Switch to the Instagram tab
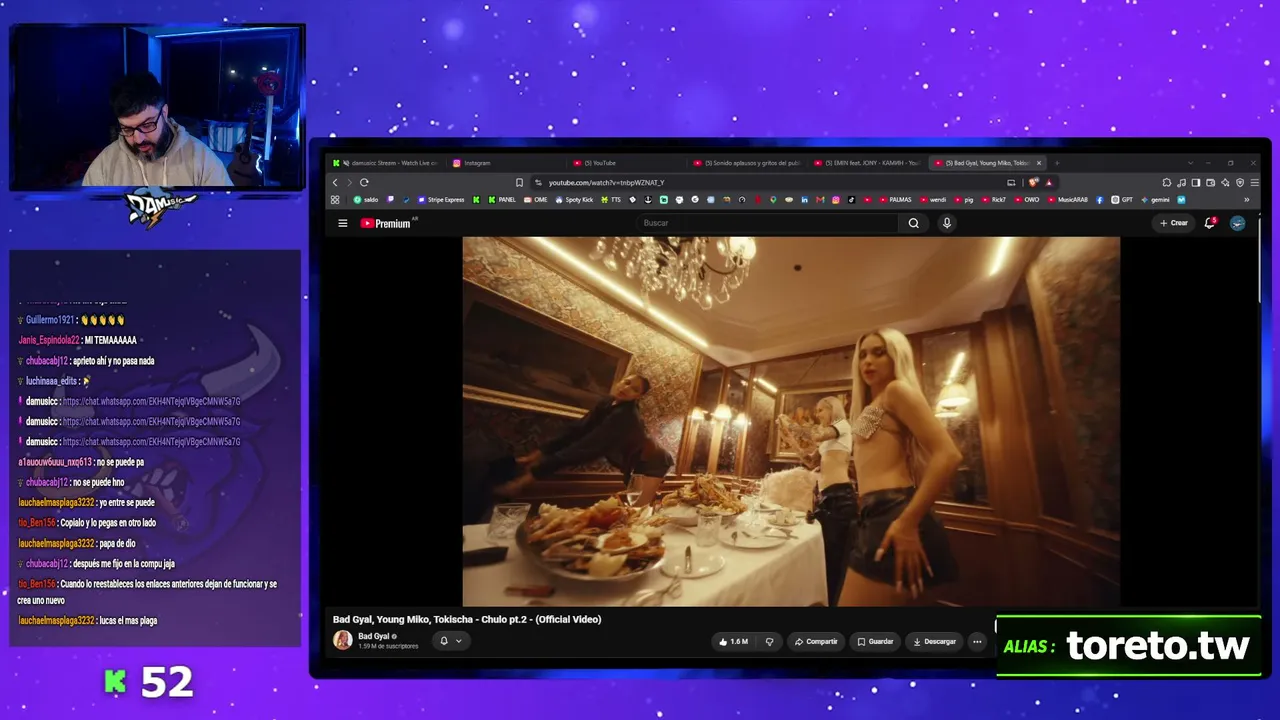1280x720 pixels. [x=508, y=163]
